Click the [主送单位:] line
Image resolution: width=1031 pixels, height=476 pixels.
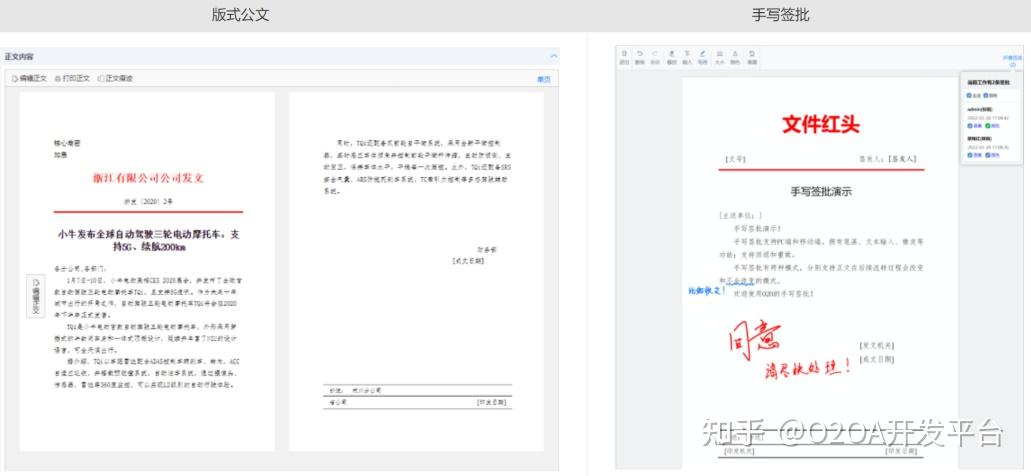click(741, 215)
